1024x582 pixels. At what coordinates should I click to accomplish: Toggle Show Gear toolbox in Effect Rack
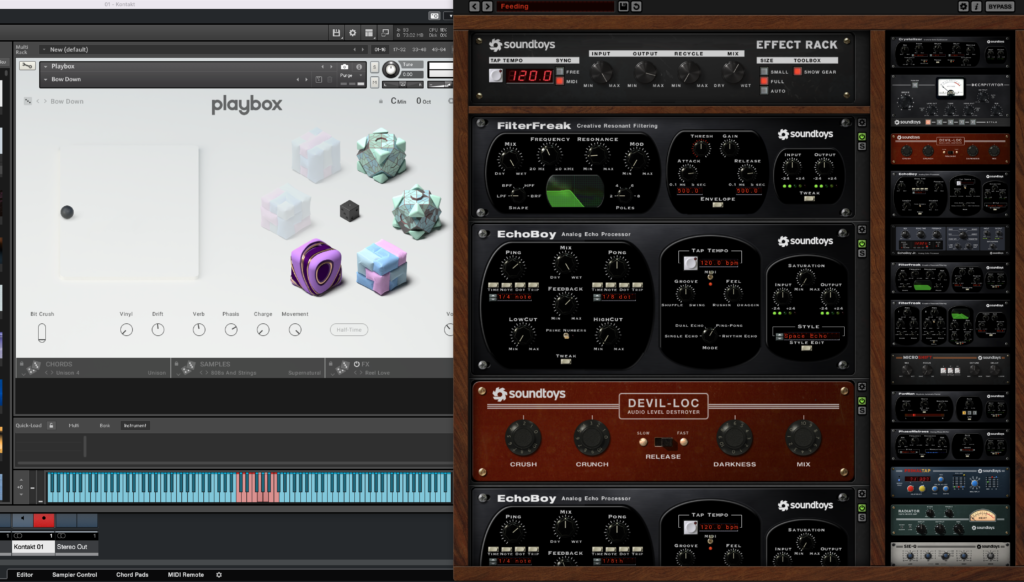tap(798, 72)
